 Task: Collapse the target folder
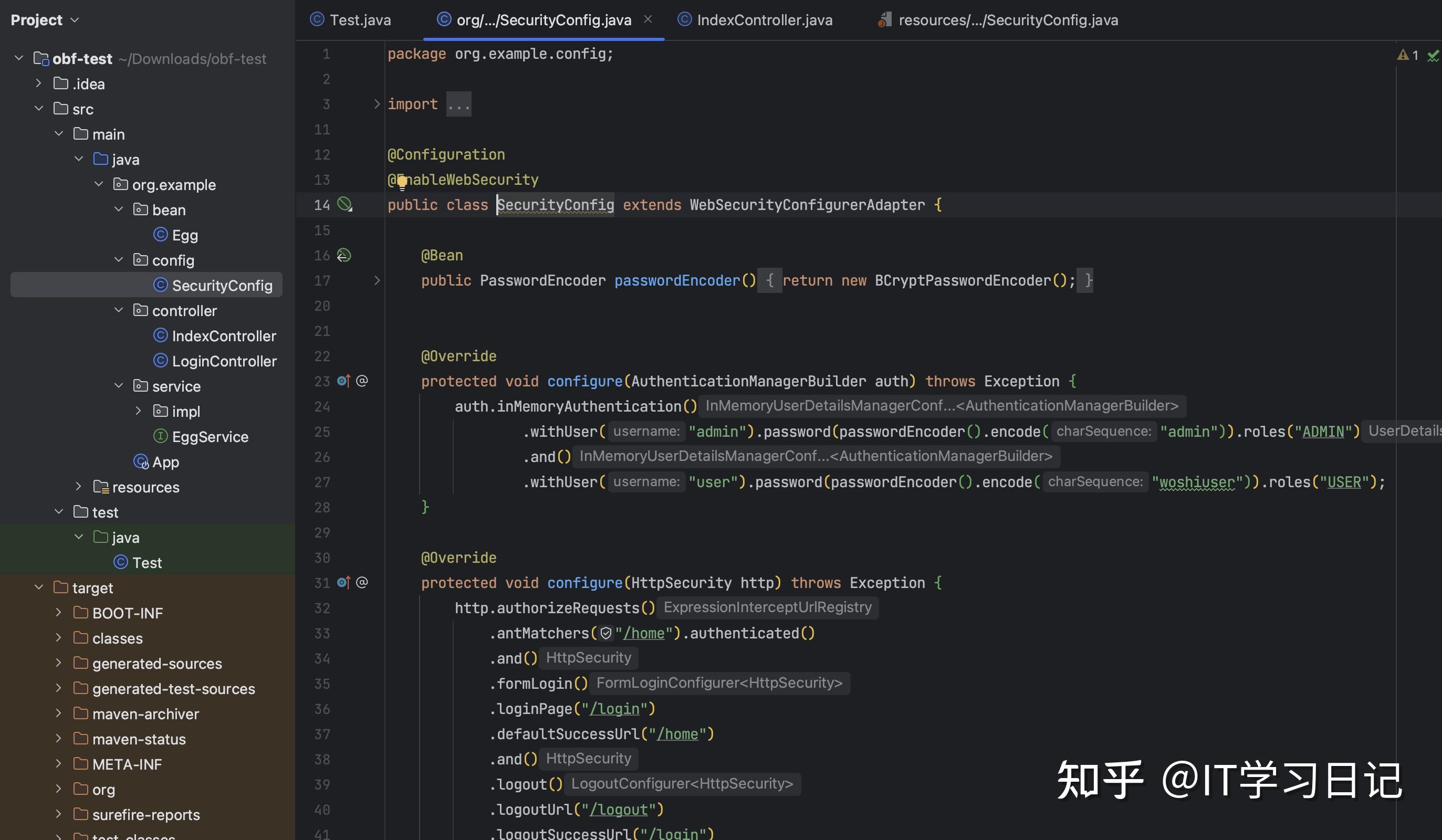click(x=39, y=587)
